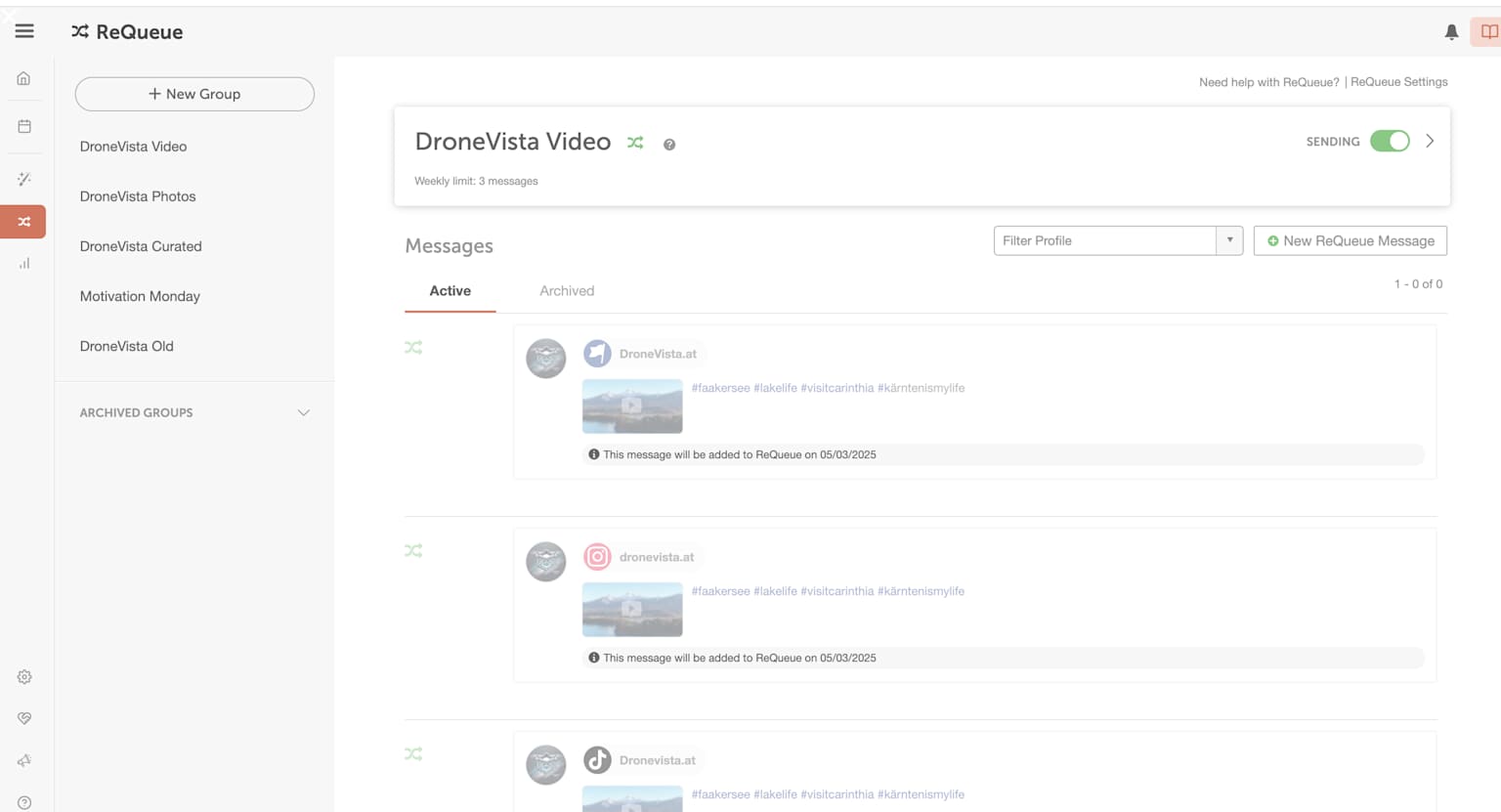The height and width of the screenshot is (812, 1501).
Task: Click the 1 - 0 of 0 pagination text
Action: click(x=1418, y=284)
